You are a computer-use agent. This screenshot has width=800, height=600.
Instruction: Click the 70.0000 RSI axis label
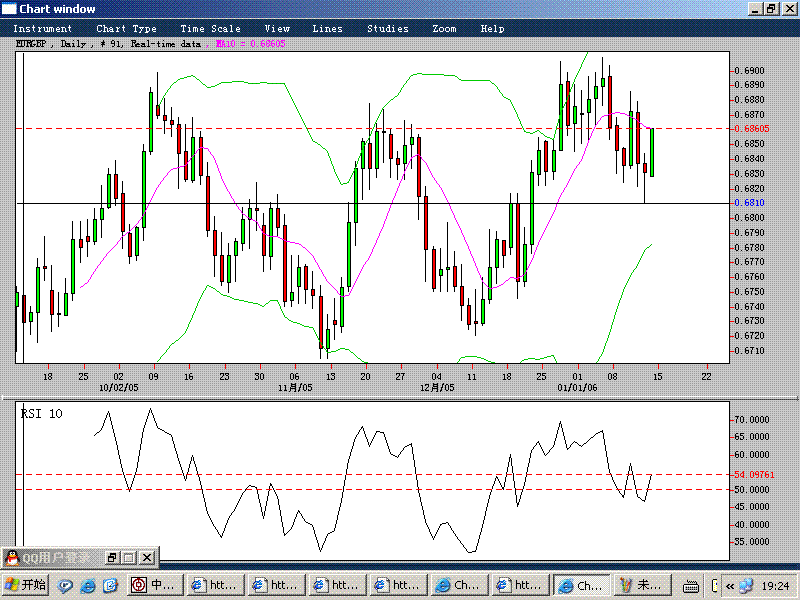[751, 419]
